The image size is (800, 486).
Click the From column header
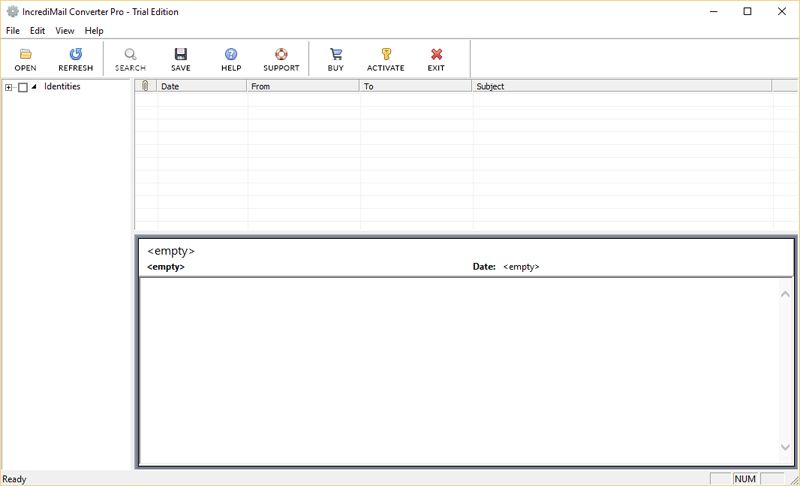302,87
